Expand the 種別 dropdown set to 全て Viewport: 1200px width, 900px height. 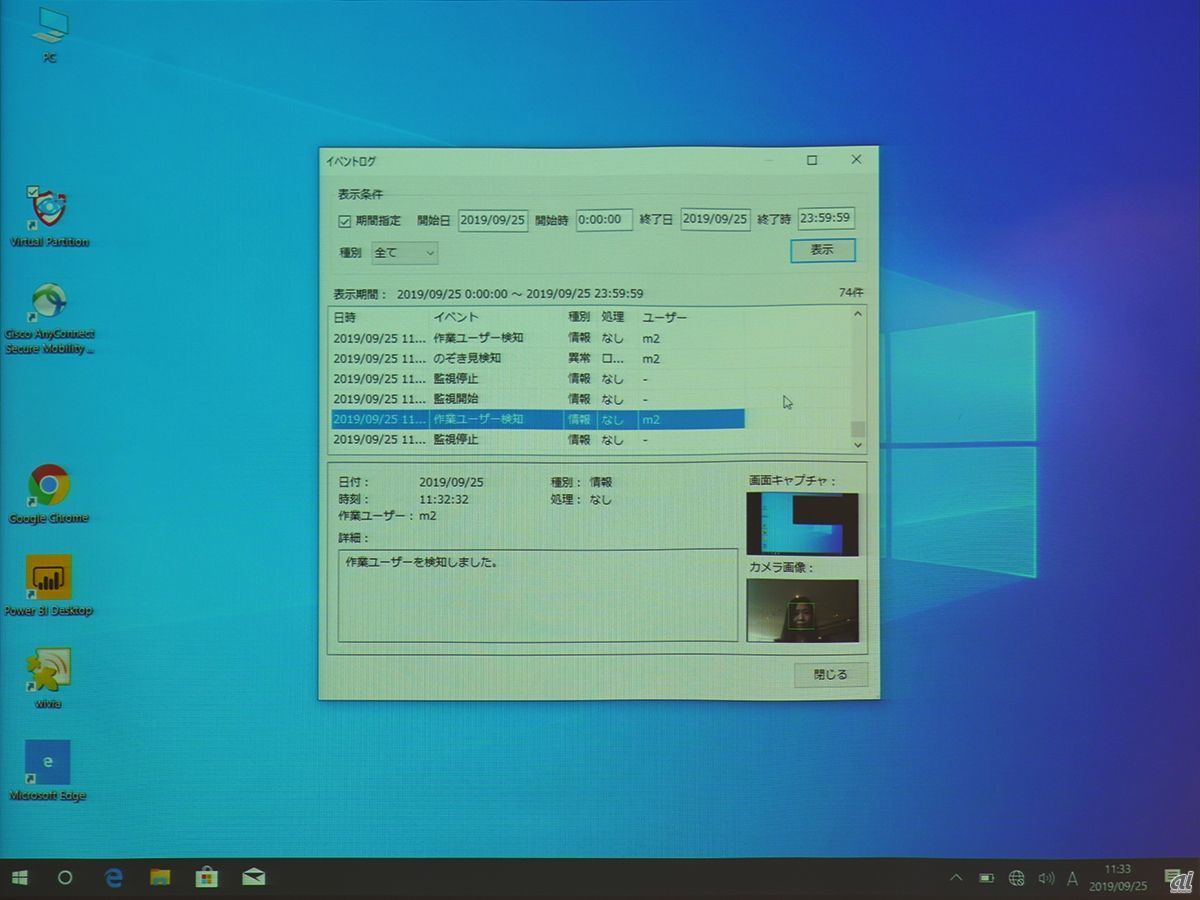[405, 253]
